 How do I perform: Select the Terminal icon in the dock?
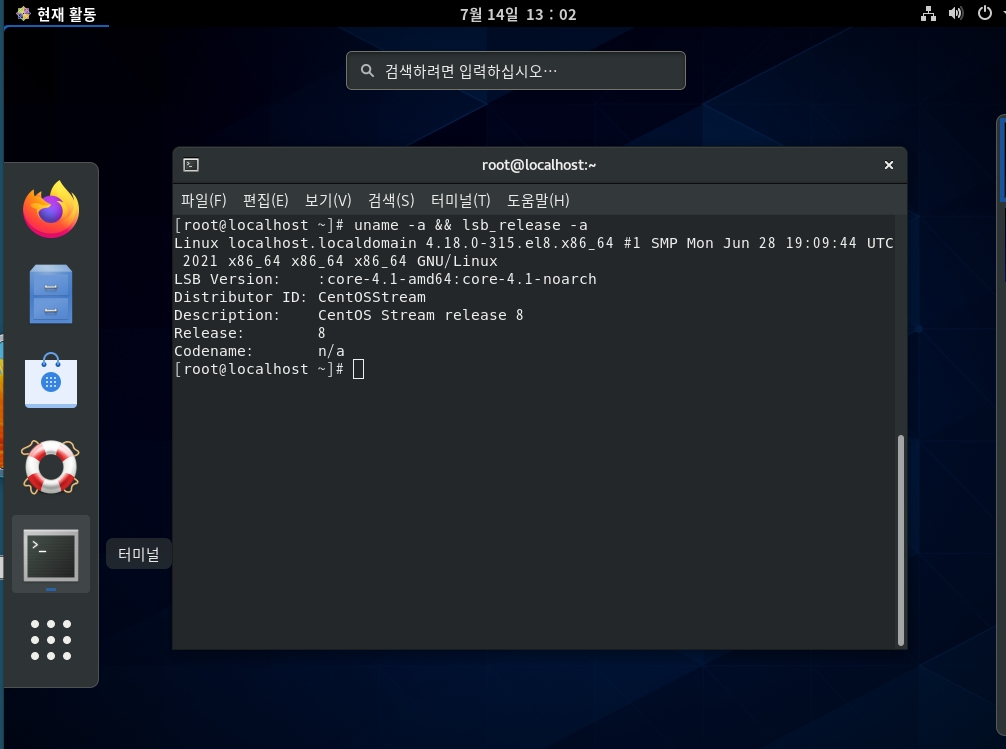point(50,554)
